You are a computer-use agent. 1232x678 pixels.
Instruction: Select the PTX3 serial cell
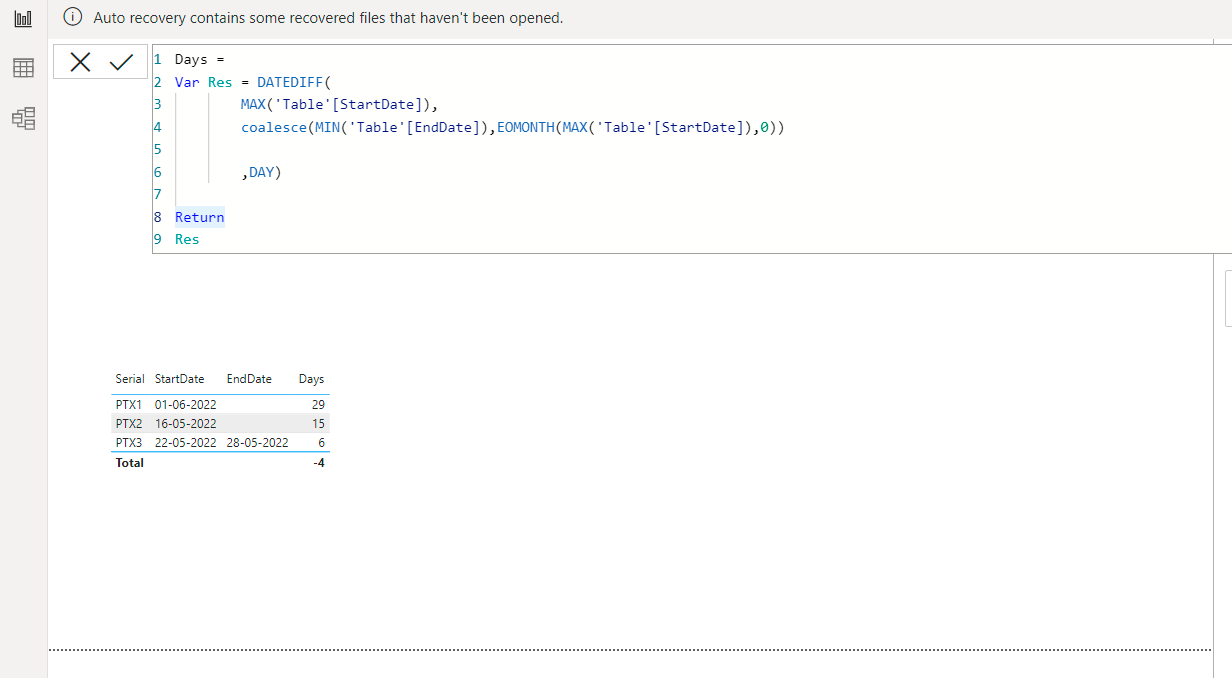pos(129,442)
